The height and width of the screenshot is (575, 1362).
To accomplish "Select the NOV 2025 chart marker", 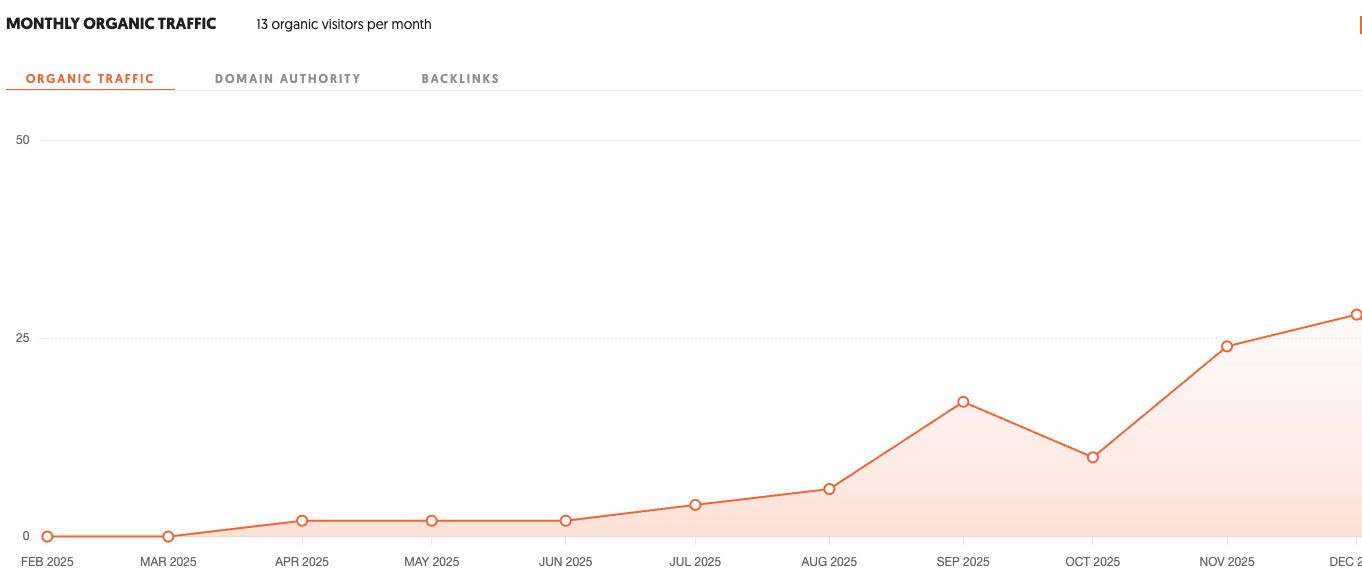I will (x=1227, y=347).
